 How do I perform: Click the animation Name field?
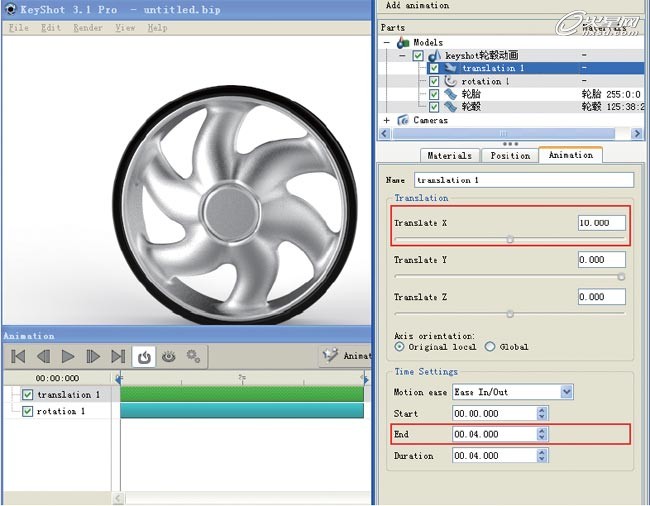524,180
